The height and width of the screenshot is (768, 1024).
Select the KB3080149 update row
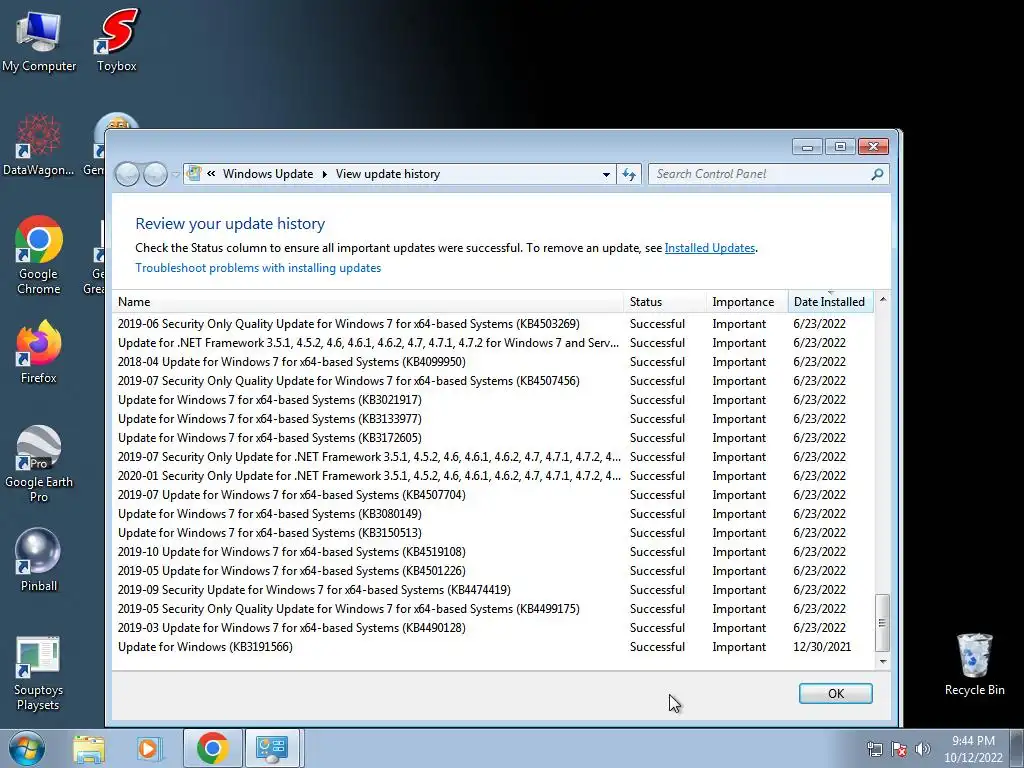[493, 514]
